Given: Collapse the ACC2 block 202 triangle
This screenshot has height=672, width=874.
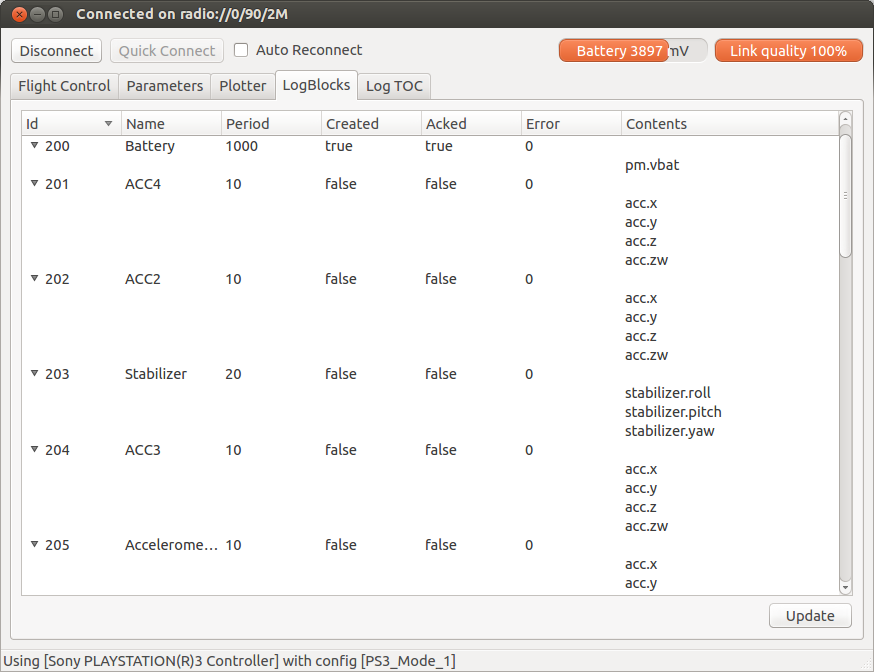Looking at the screenshot, I should pyautogui.click(x=35, y=278).
